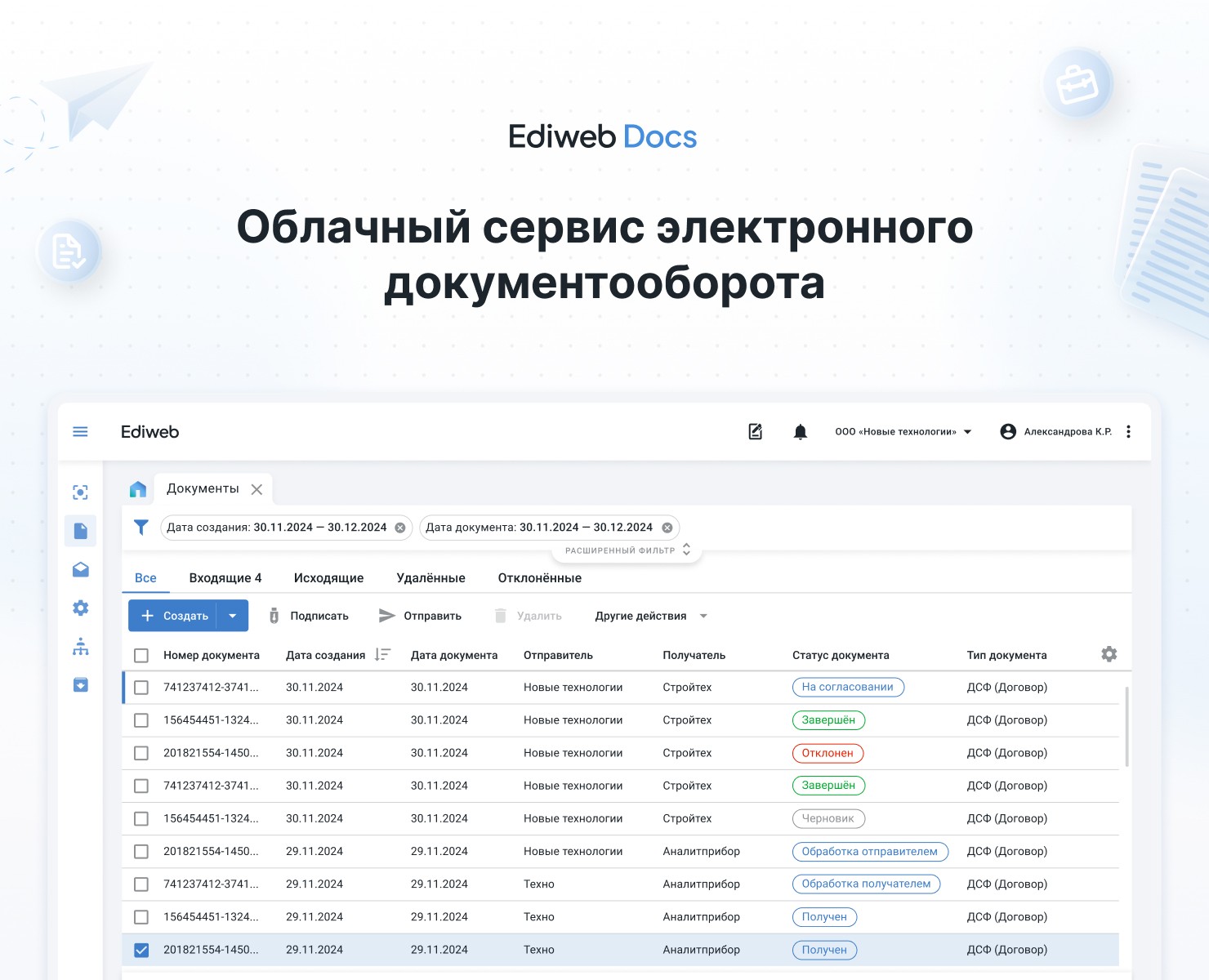Click the Получатель column header
This screenshot has height=980, width=1209.
tap(694, 655)
